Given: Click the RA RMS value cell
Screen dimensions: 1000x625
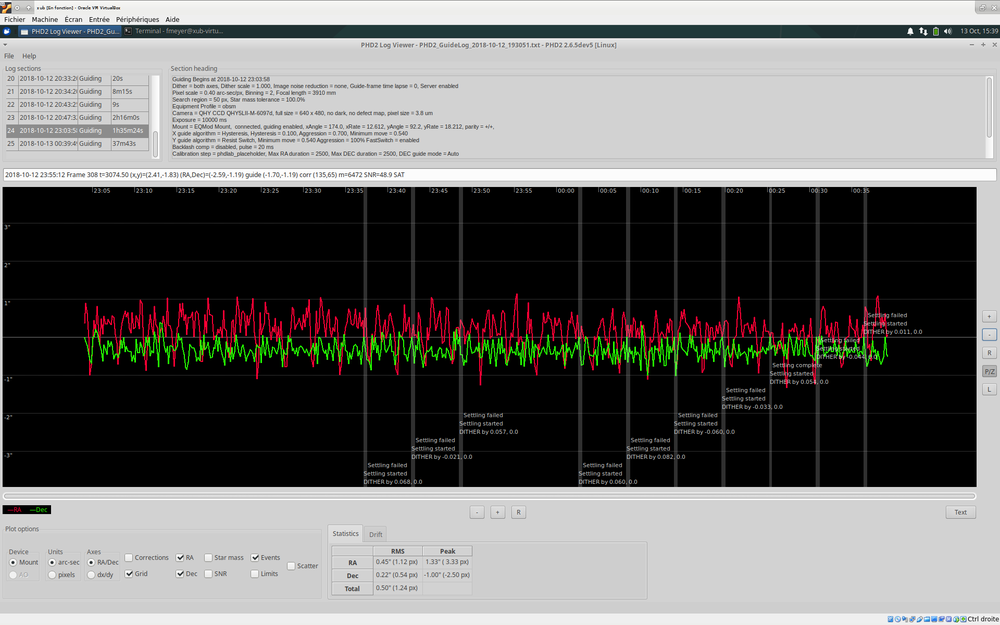Looking at the screenshot, I should point(397,562).
